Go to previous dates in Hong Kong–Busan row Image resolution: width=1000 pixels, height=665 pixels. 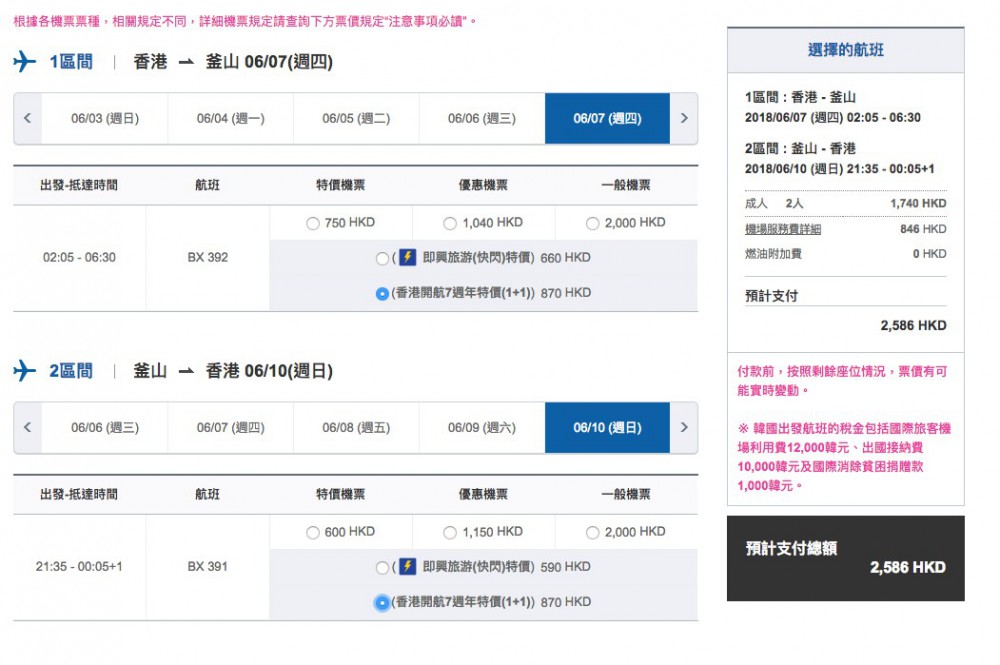(27, 118)
